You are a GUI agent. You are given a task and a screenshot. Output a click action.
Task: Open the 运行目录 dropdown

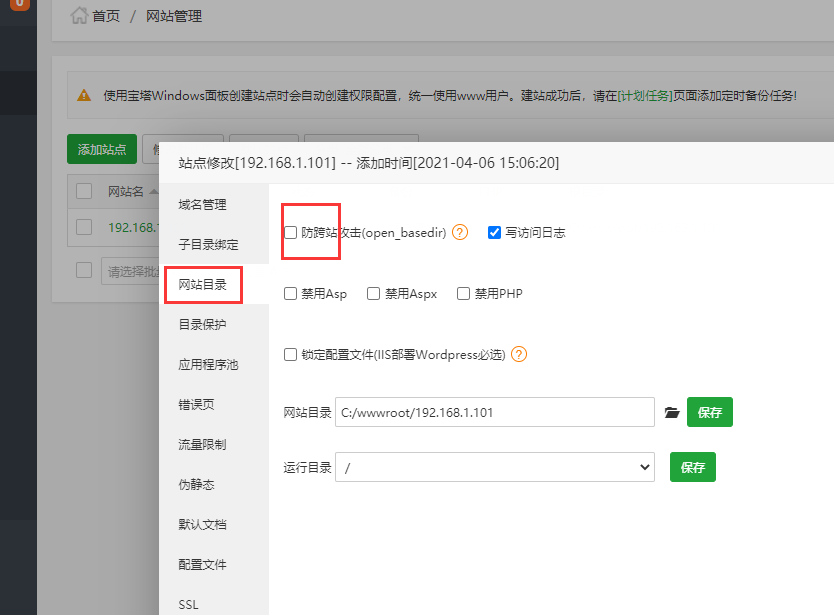(x=495, y=467)
